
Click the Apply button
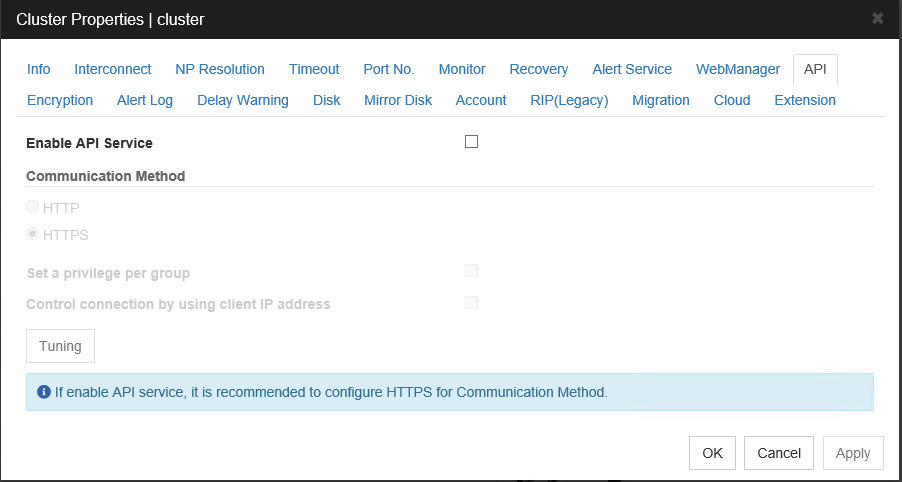[x=852, y=453]
